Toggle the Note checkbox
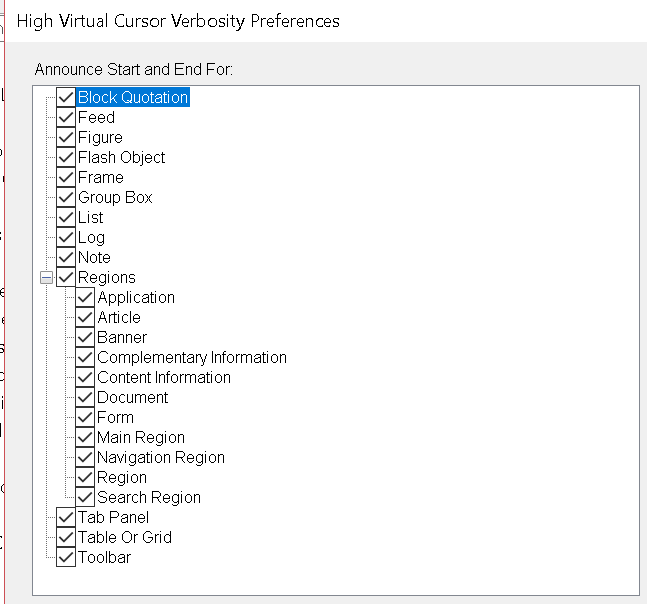 click(66, 257)
